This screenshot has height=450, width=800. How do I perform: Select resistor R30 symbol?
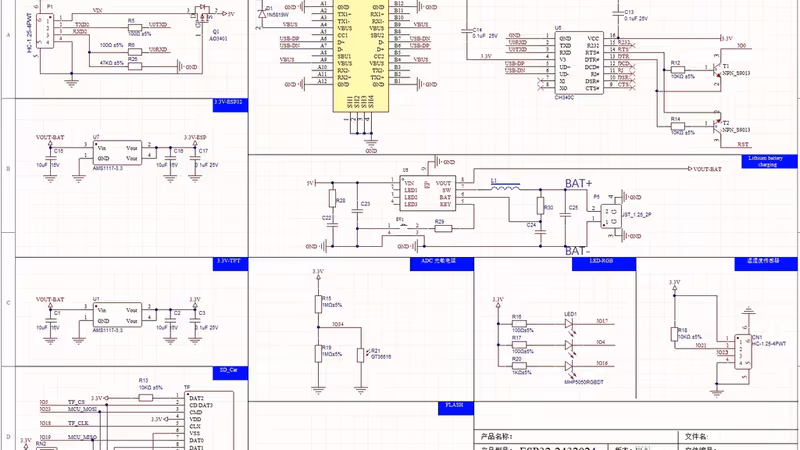coord(541,206)
